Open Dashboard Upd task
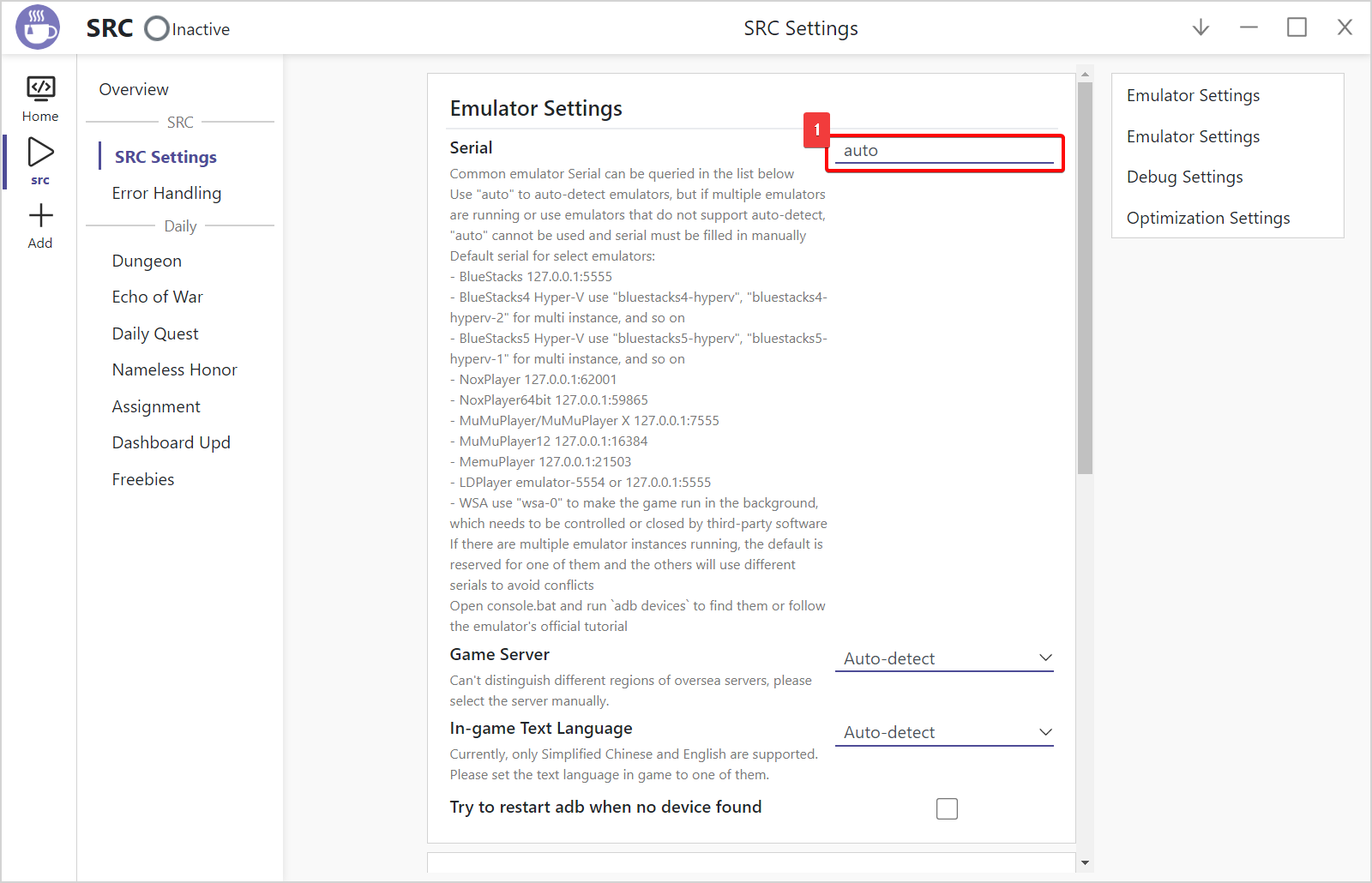 coord(171,442)
